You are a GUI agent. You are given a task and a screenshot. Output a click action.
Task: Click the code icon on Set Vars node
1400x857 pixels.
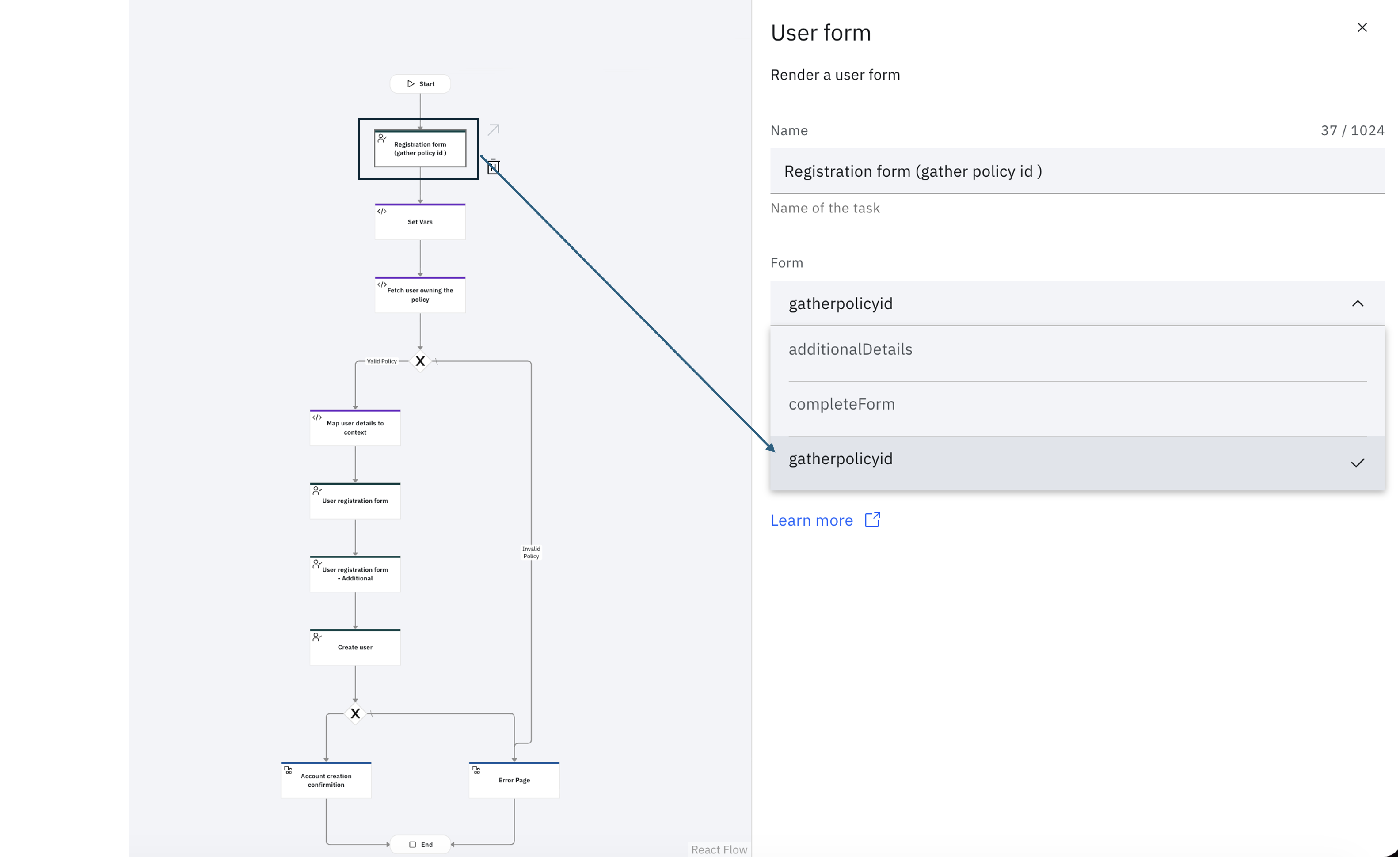(382, 211)
